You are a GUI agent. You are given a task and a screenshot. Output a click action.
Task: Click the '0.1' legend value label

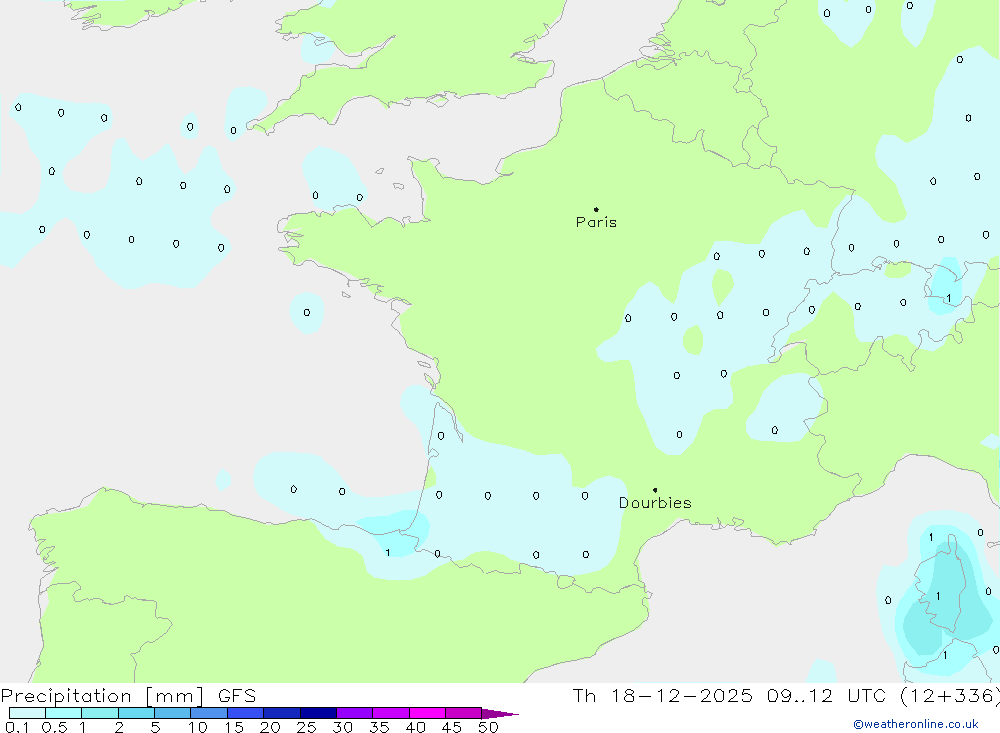[17, 727]
